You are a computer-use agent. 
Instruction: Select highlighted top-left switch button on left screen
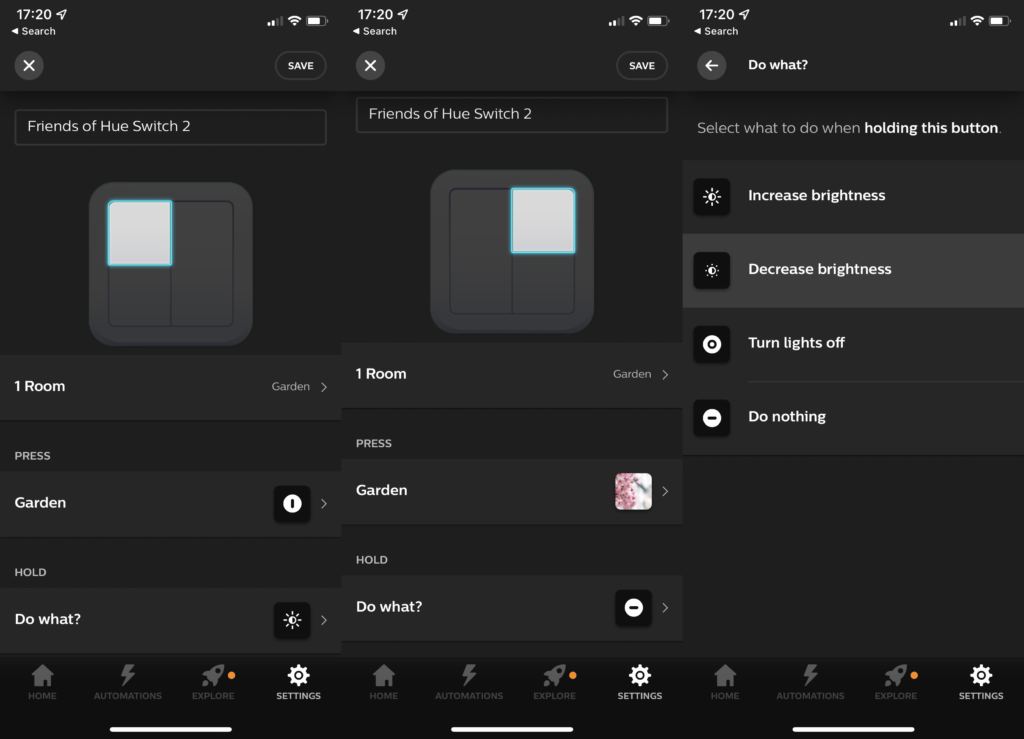(x=140, y=233)
